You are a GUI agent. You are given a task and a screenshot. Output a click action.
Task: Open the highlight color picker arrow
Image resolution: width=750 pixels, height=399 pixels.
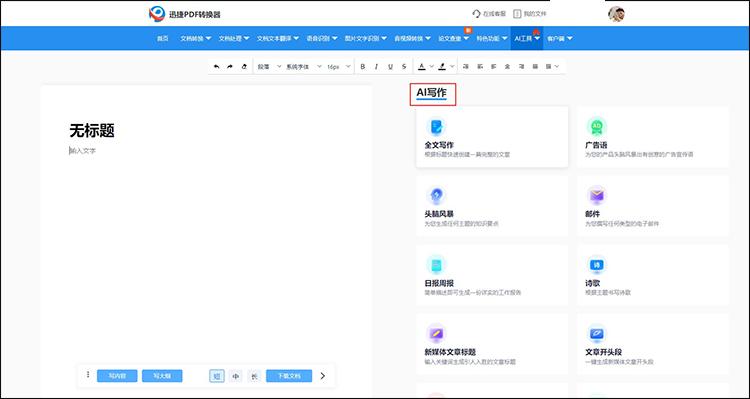452,66
